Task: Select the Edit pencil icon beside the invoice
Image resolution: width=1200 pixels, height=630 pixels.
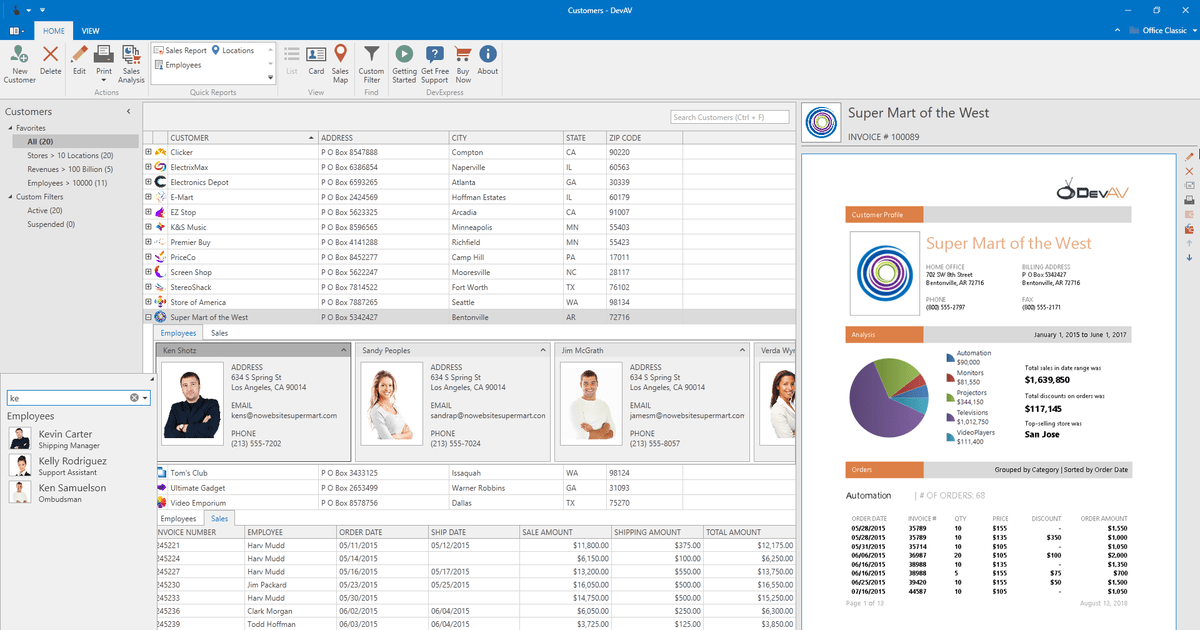Action: pyautogui.click(x=1188, y=156)
